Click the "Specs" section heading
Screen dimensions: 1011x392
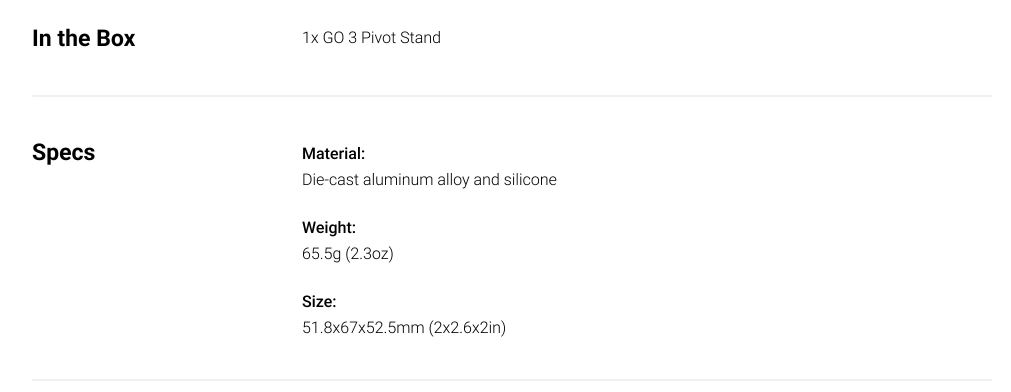(x=63, y=153)
